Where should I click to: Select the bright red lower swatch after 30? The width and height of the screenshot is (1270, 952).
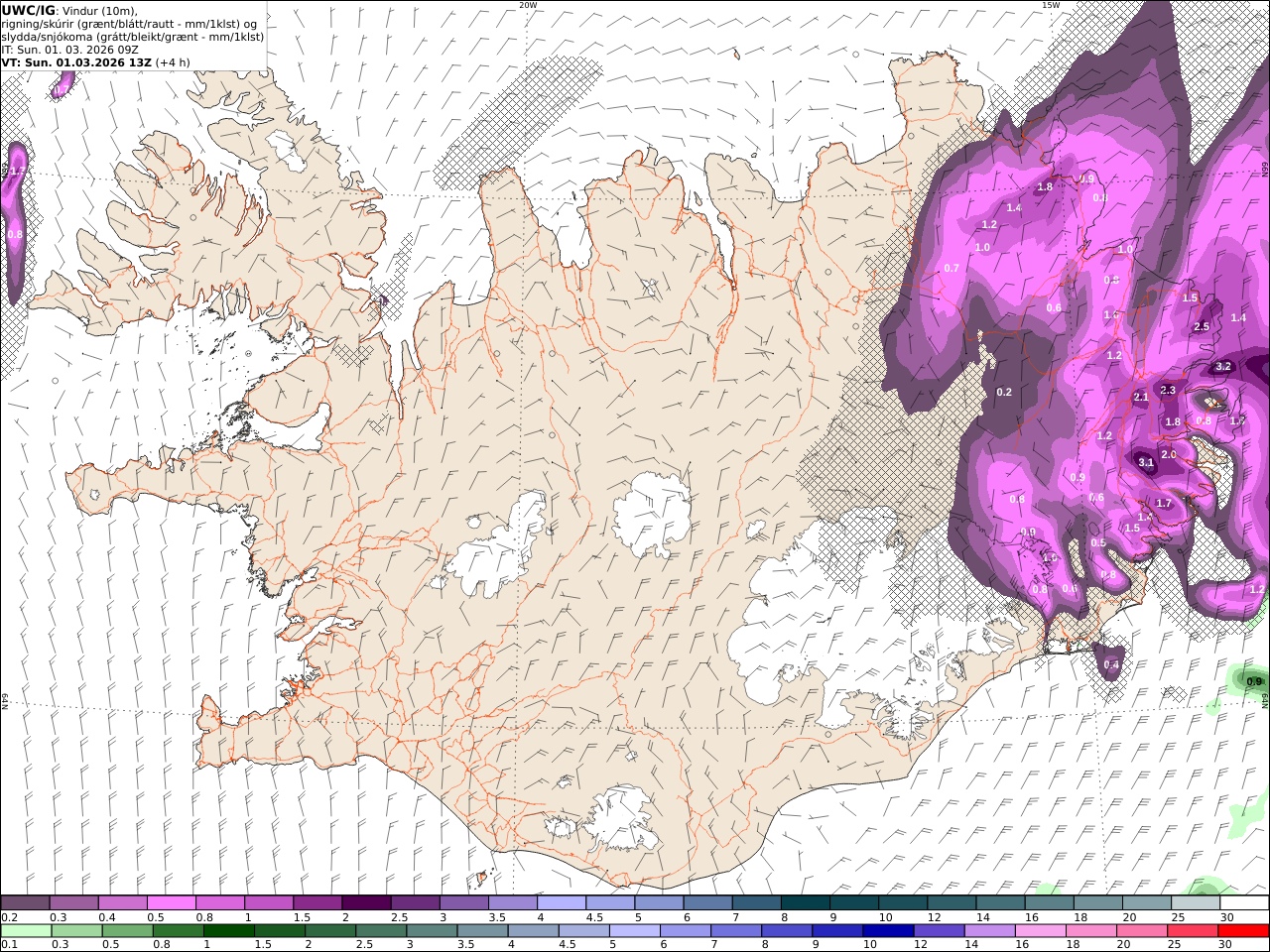[x=1242, y=930]
